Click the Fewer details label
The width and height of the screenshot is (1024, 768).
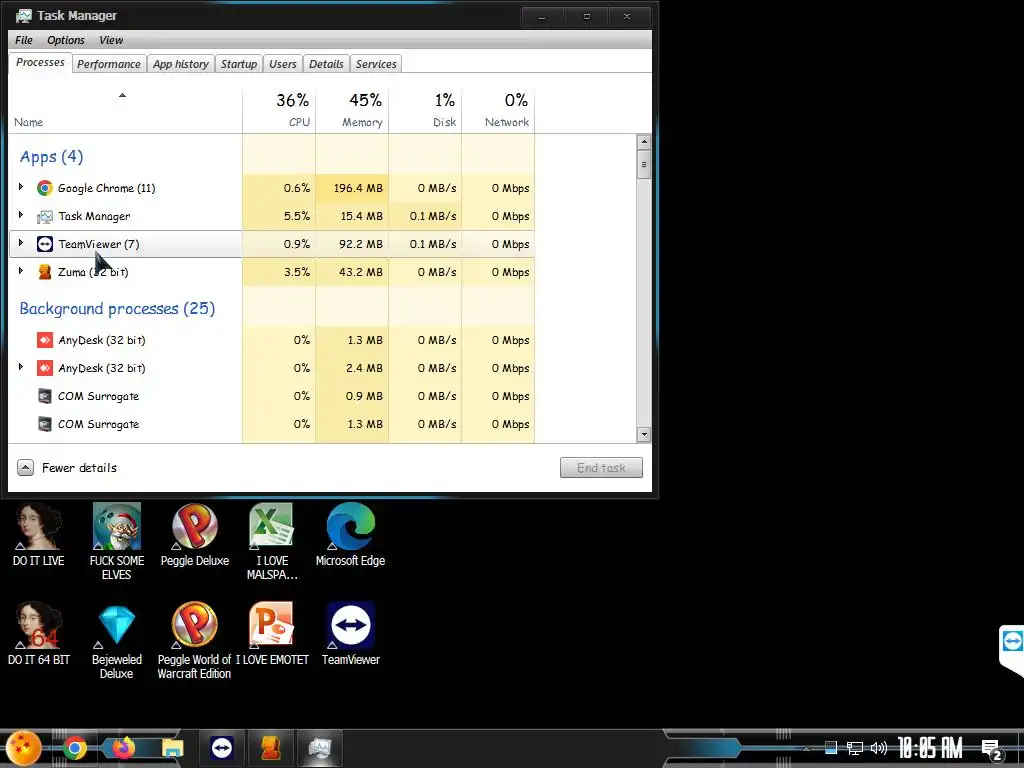point(80,468)
